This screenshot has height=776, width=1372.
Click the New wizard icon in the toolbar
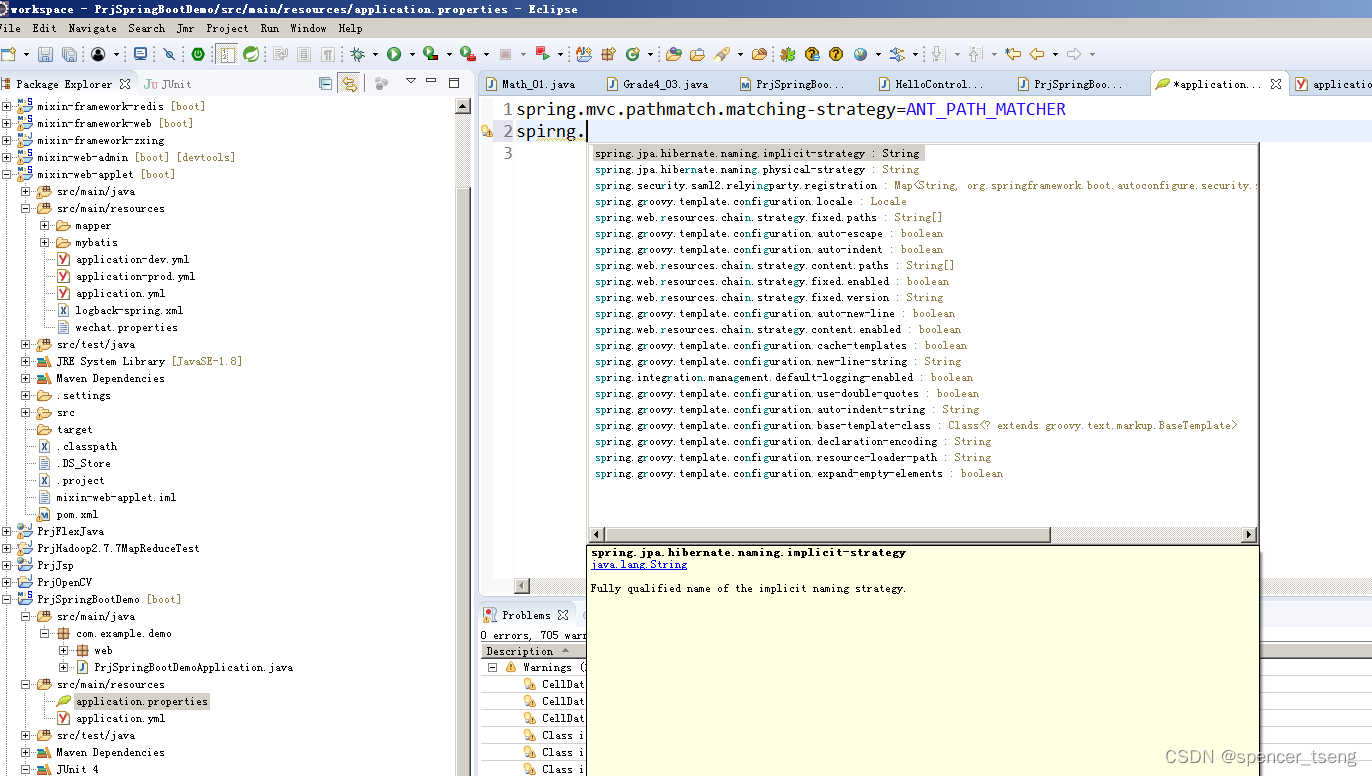pyautogui.click(x=10, y=53)
